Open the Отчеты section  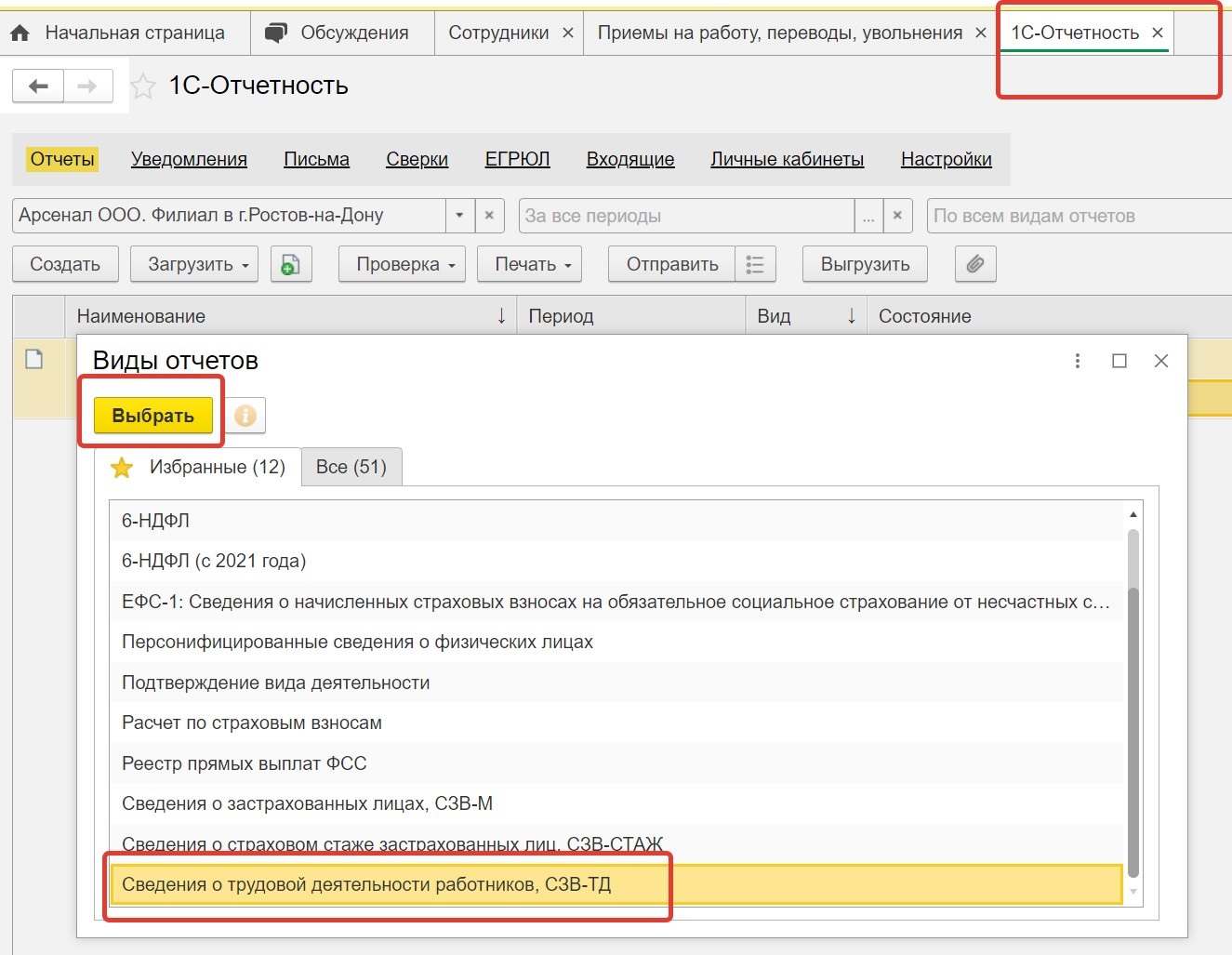pos(62,160)
